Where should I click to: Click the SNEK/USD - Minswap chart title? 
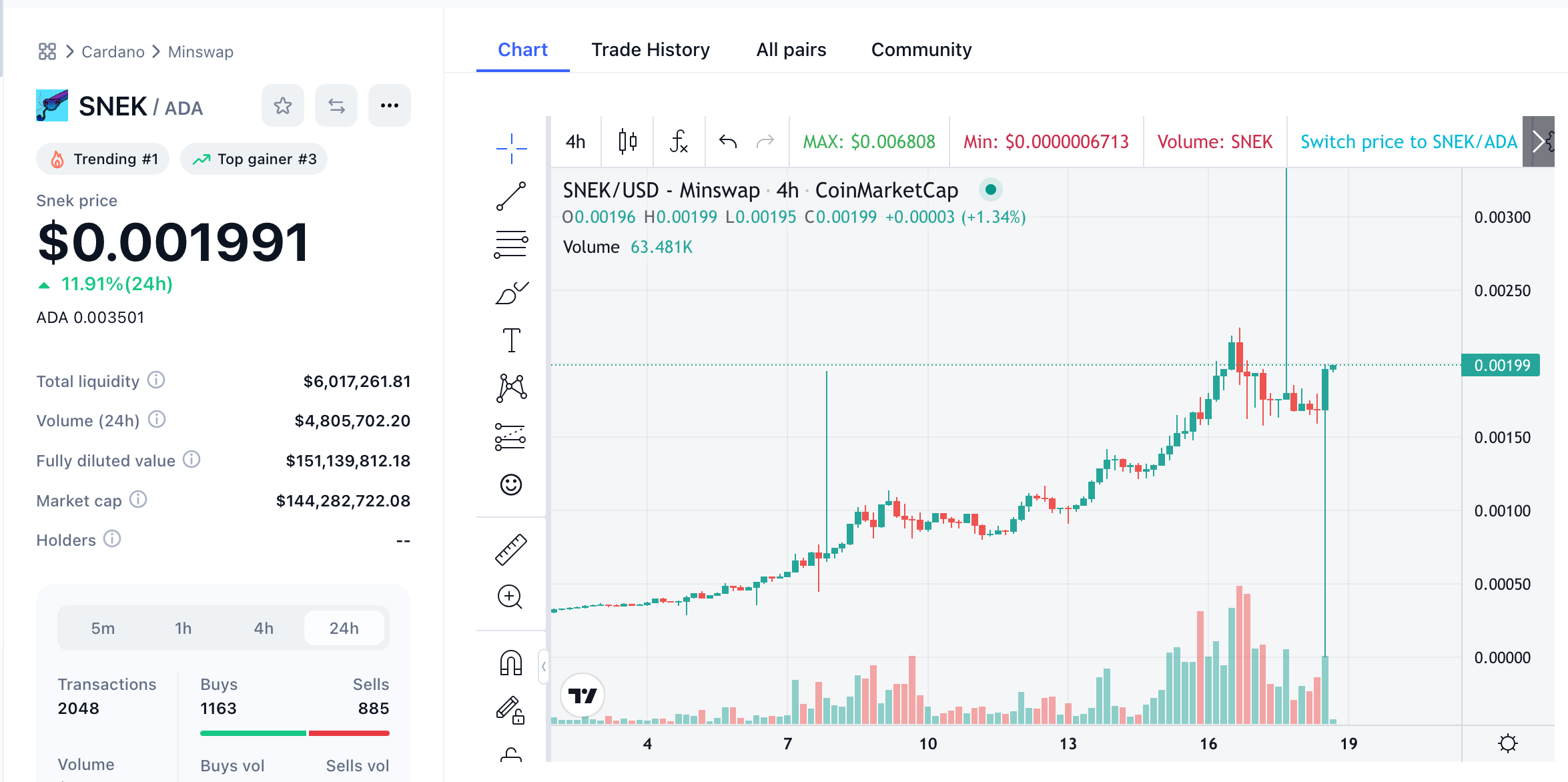point(761,190)
